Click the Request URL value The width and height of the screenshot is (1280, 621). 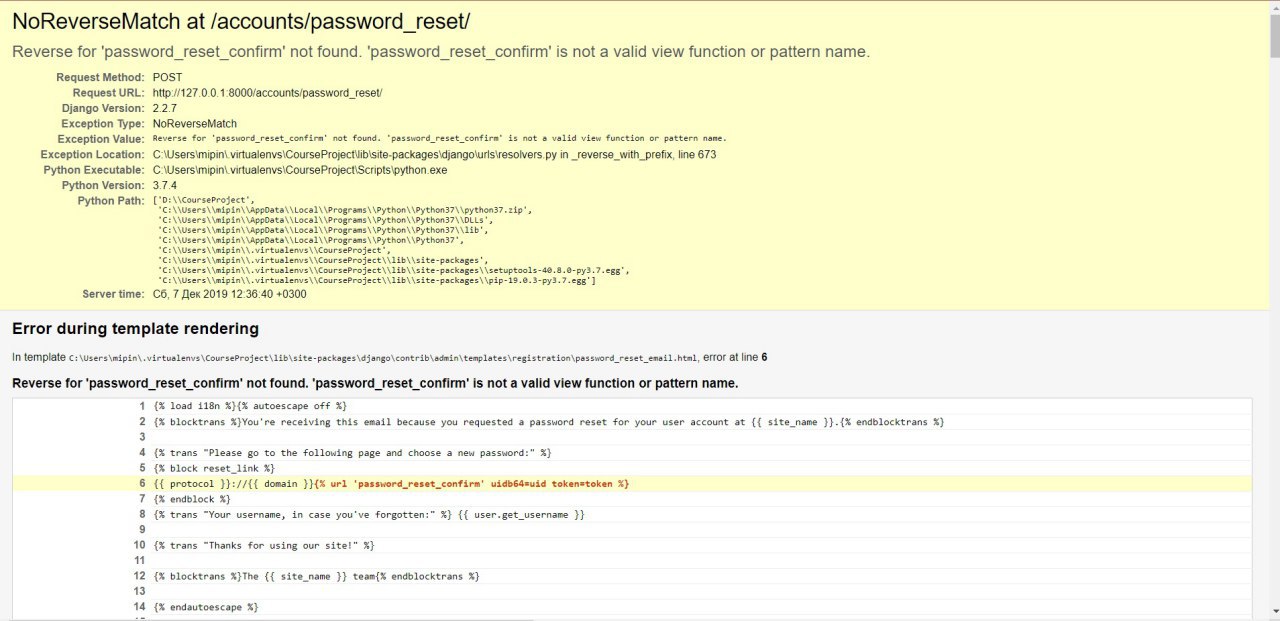(x=267, y=93)
